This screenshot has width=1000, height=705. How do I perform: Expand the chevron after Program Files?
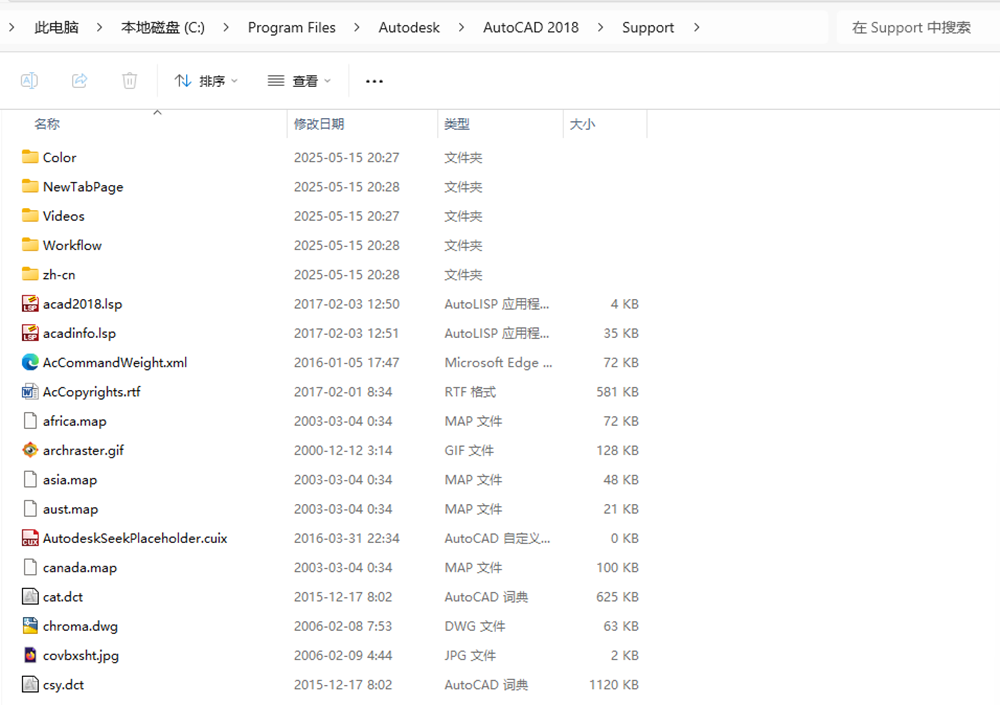357,27
